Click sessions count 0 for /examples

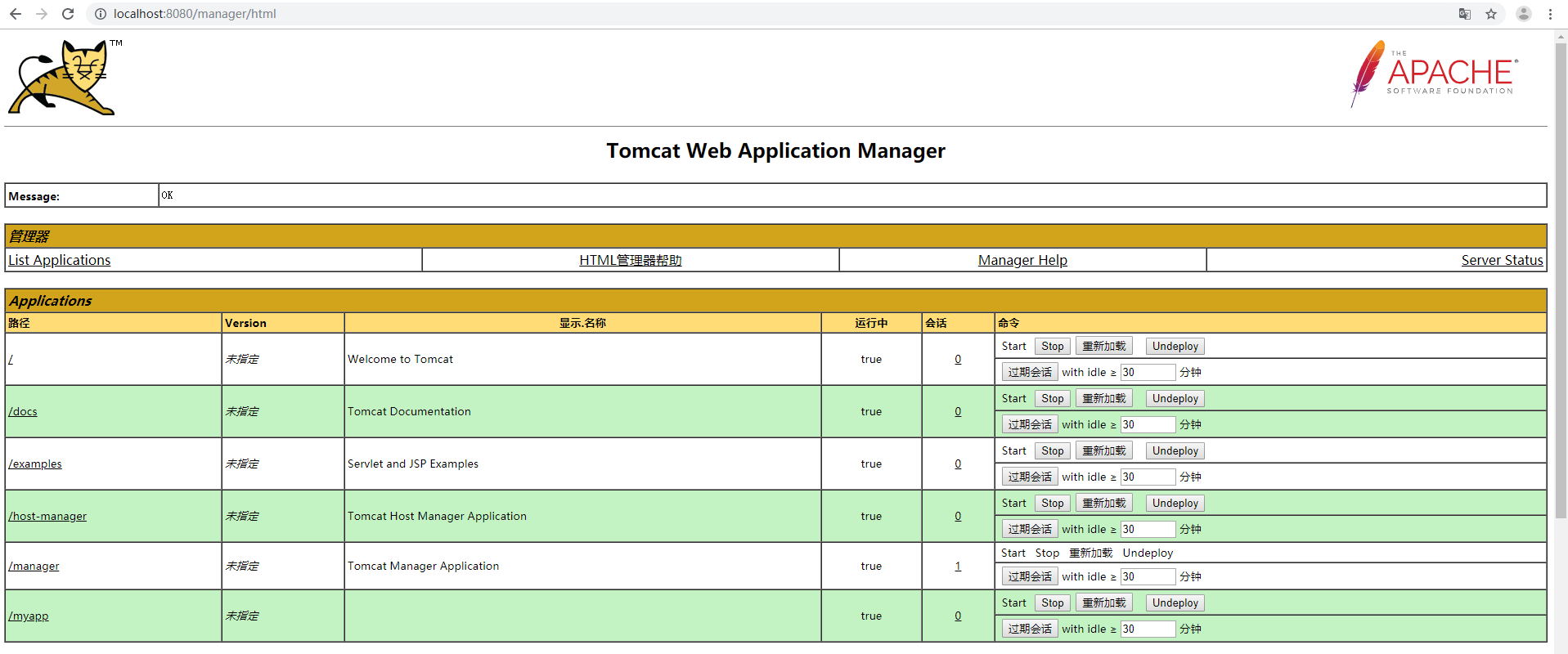958,464
